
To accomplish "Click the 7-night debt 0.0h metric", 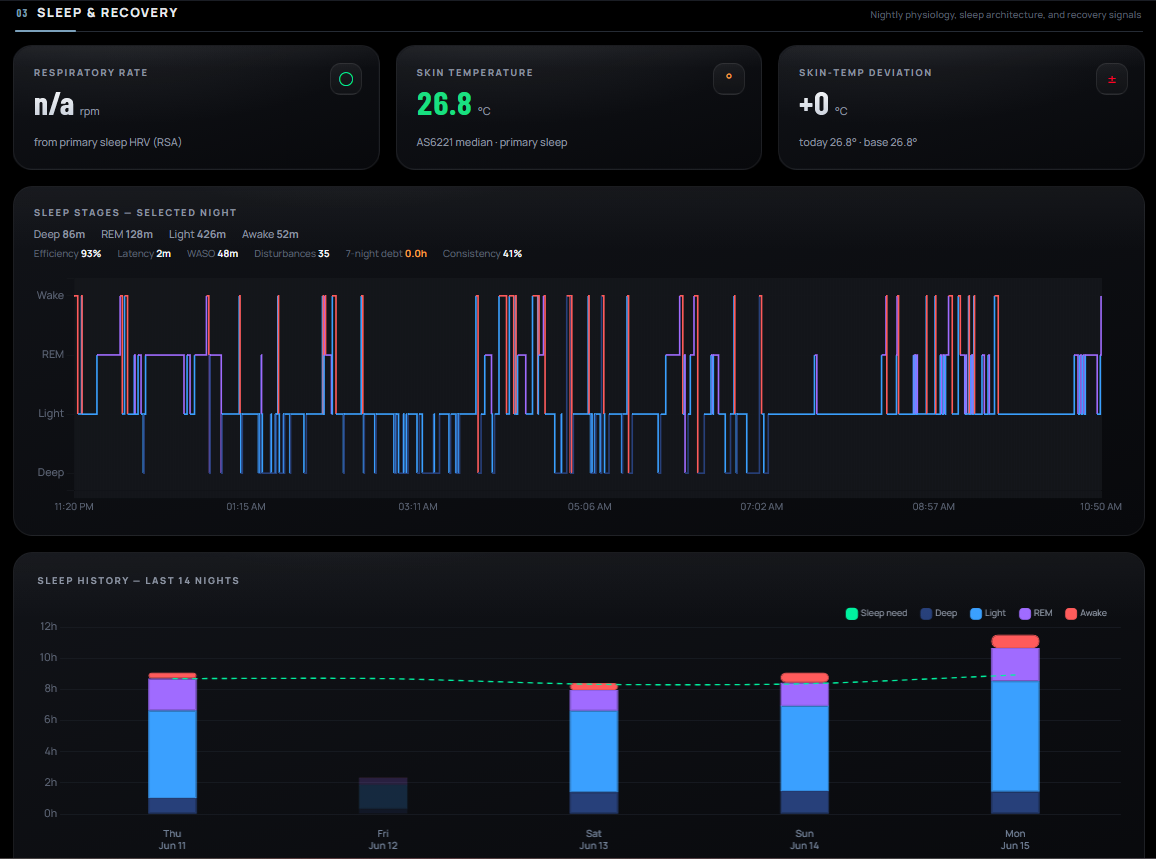I will (x=386, y=254).
